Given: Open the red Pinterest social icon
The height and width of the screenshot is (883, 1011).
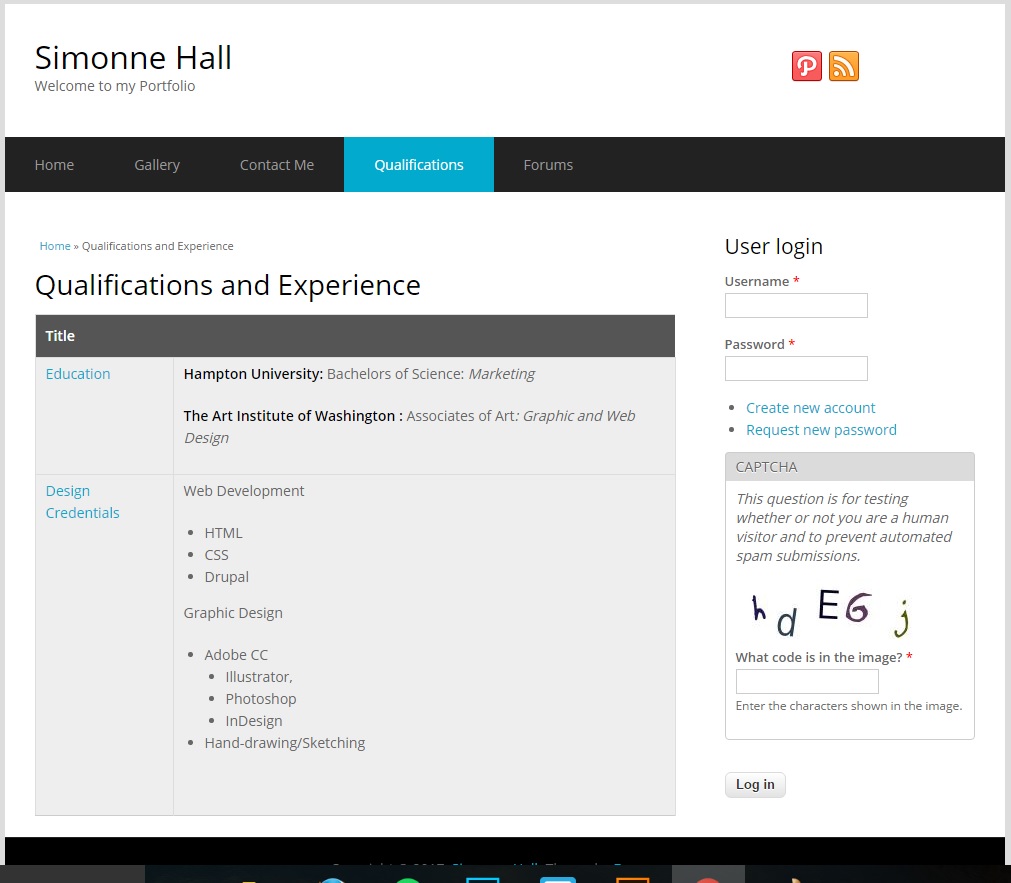Looking at the screenshot, I should click(x=806, y=66).
